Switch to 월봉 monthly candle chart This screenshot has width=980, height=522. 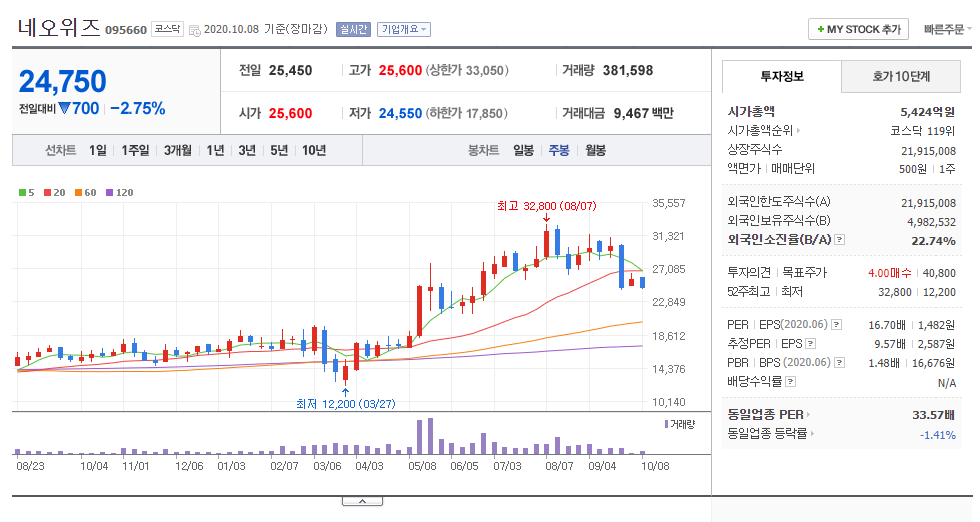(595, 150)
